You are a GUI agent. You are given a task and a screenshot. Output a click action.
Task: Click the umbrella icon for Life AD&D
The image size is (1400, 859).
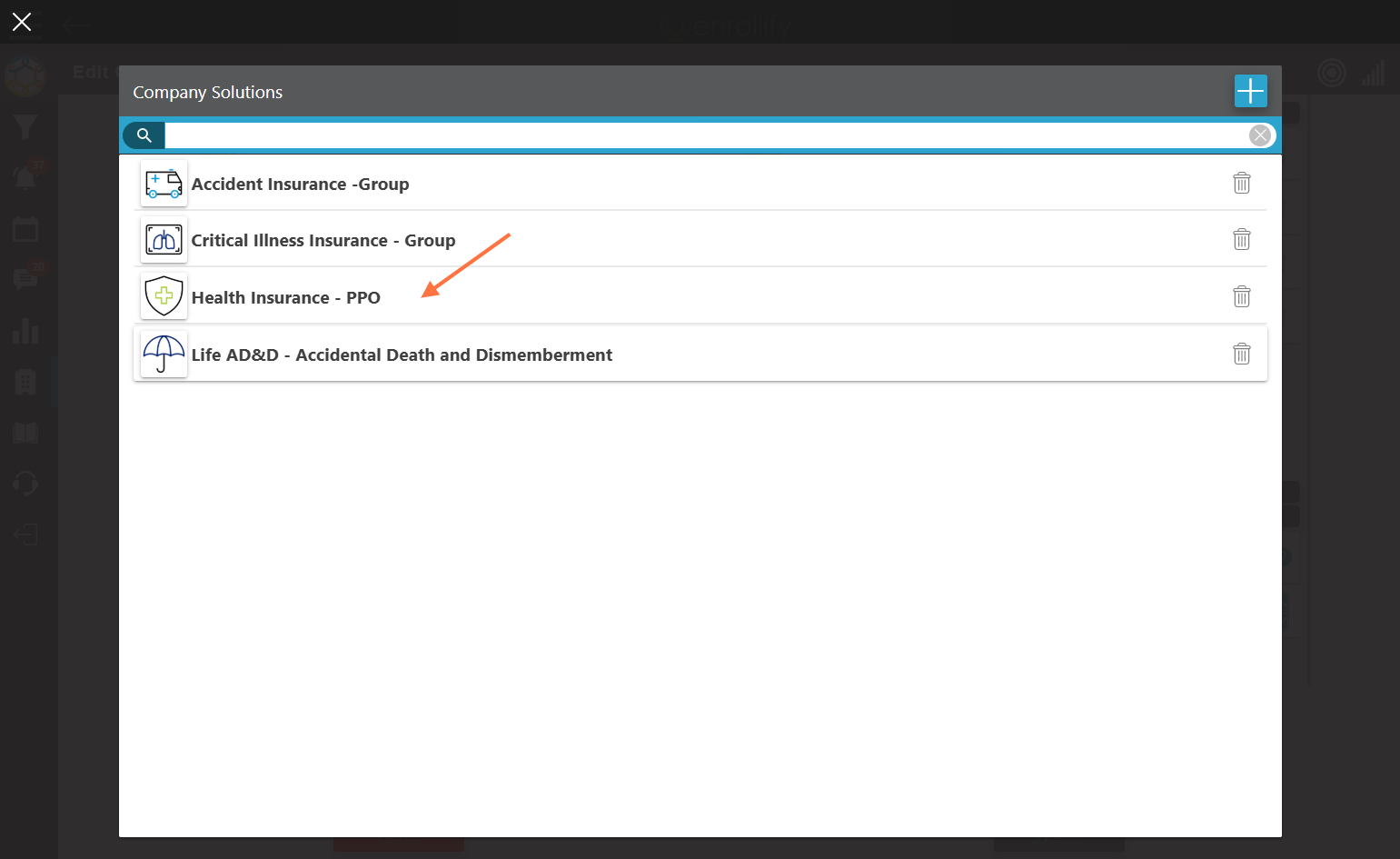[164, 354]
